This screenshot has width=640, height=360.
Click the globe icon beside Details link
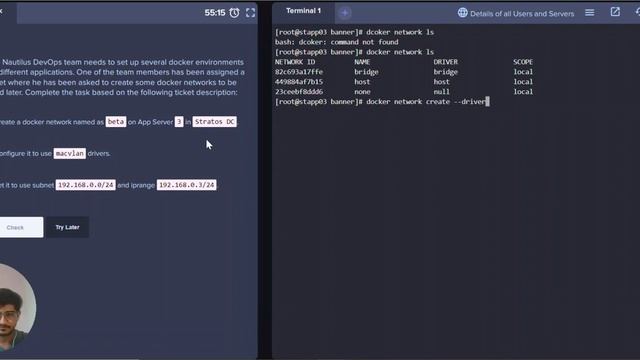click(462, 13)
